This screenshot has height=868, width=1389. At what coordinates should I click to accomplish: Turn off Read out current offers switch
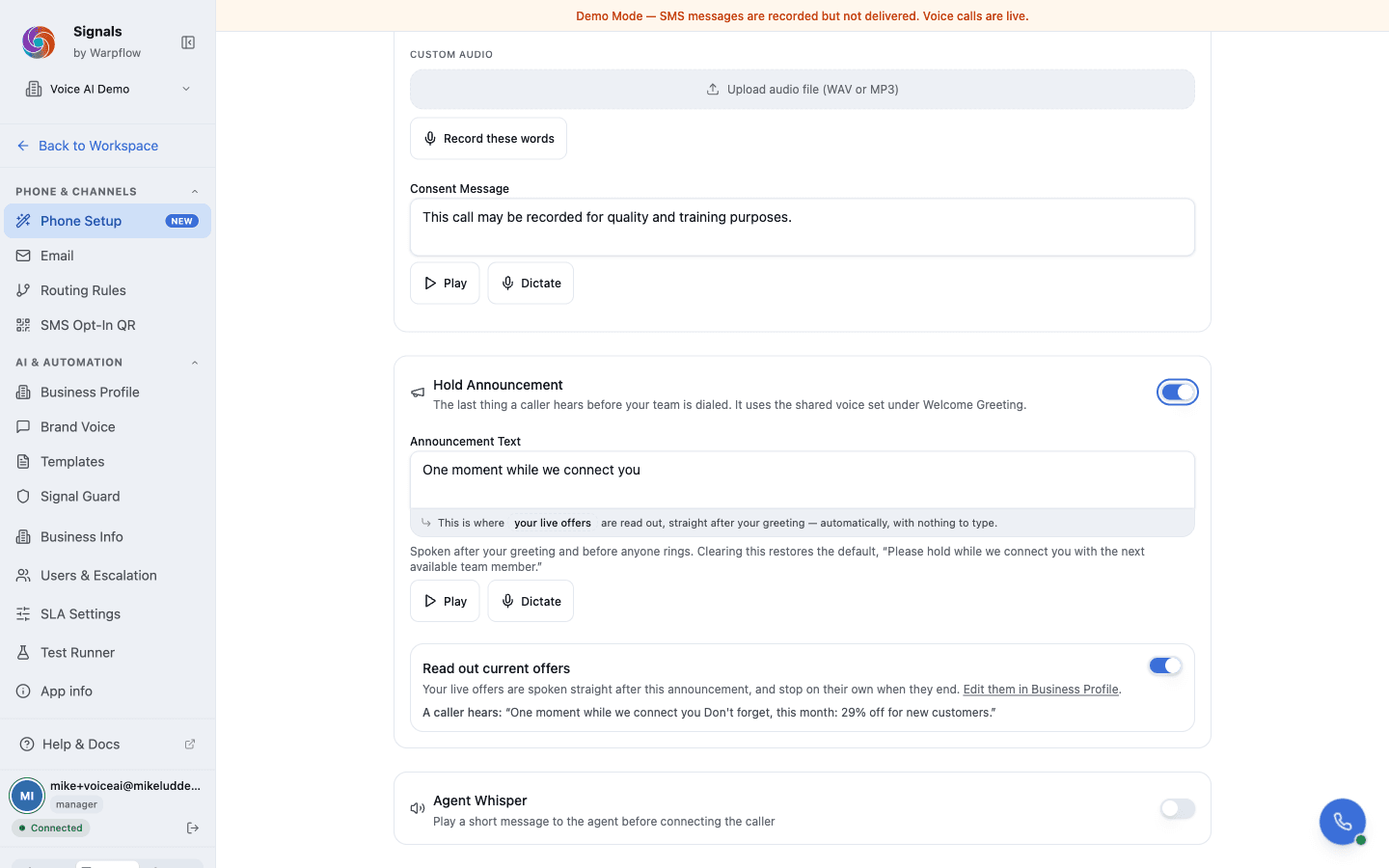point(1165,665)
